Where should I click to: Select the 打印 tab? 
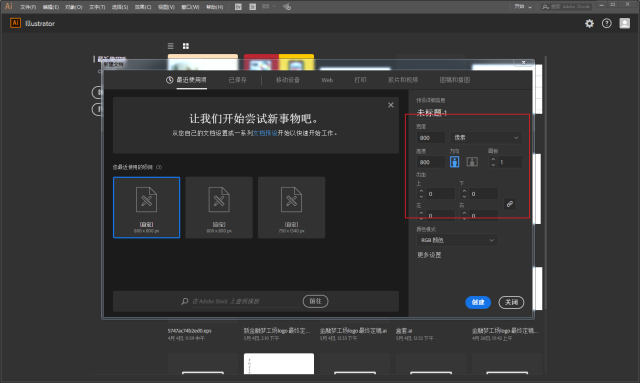point(360,80)
